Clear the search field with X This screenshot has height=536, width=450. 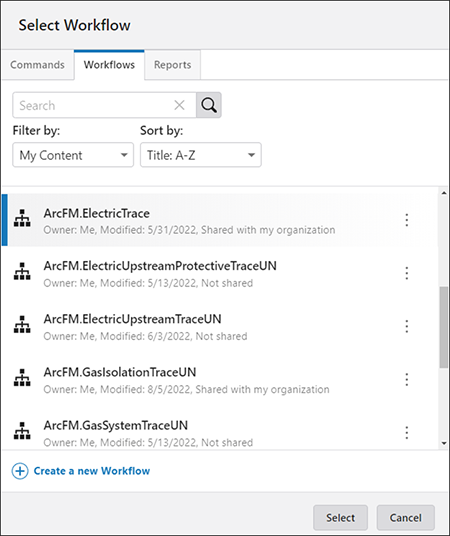coord(179,105)
